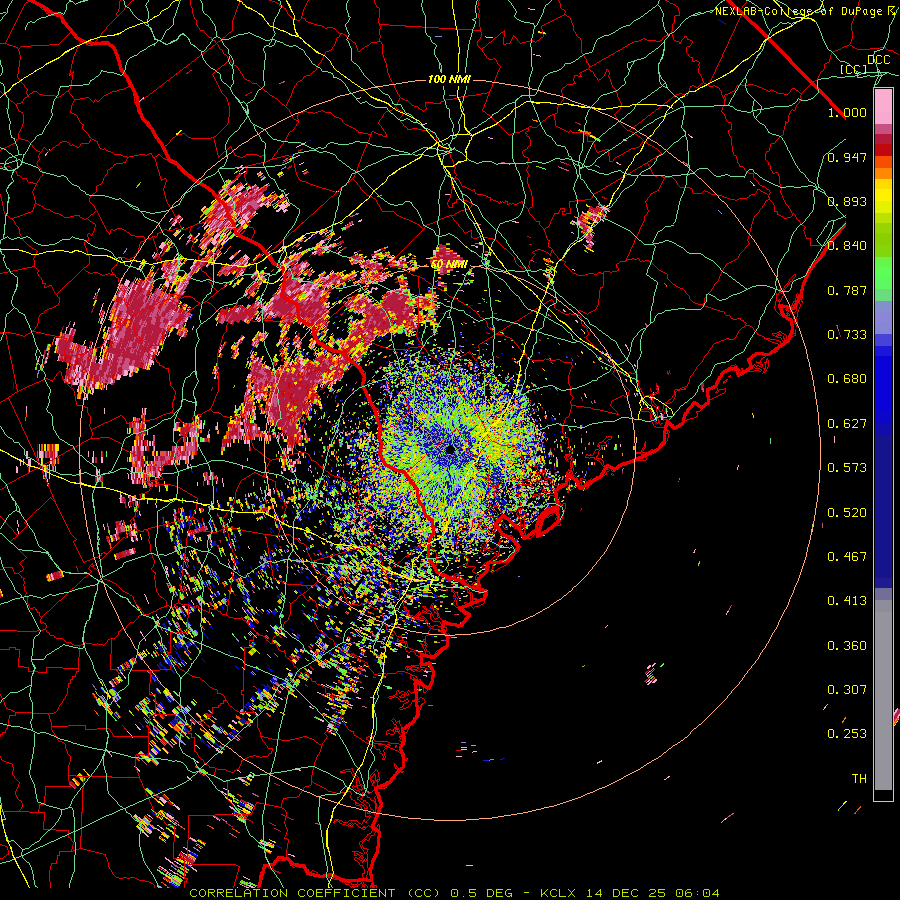Click the DCC label above the legend
Image resolution: width=900 pixels, height=900 pixels.
point(879,60)
